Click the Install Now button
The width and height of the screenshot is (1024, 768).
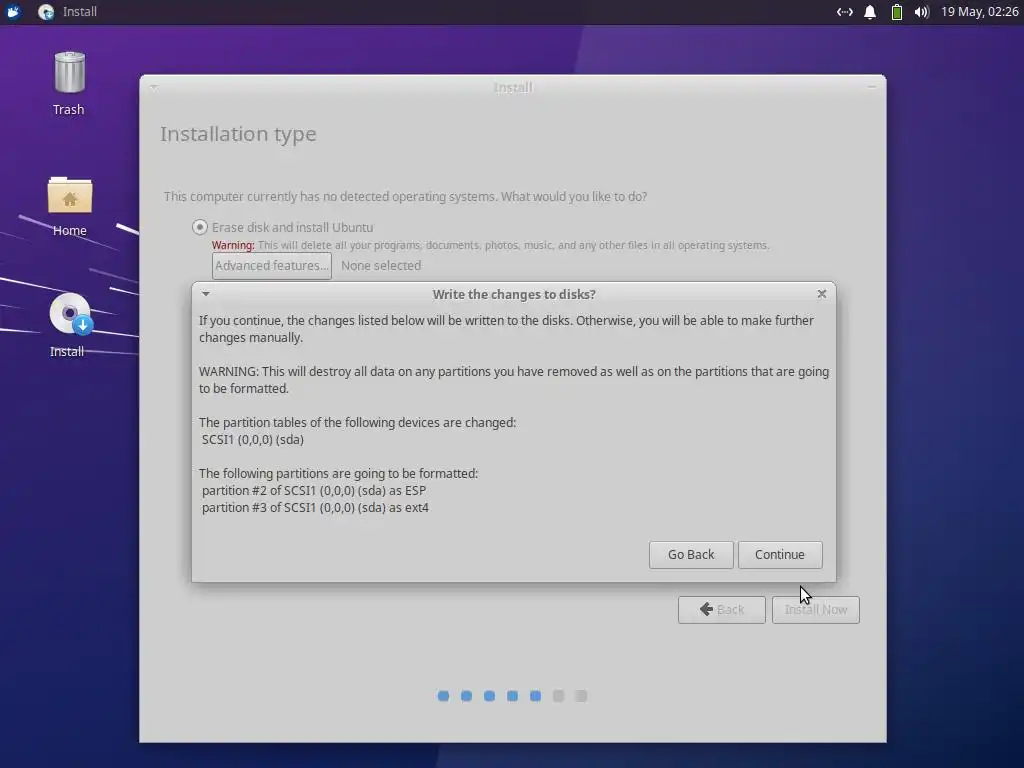click(x=816, y=609)
